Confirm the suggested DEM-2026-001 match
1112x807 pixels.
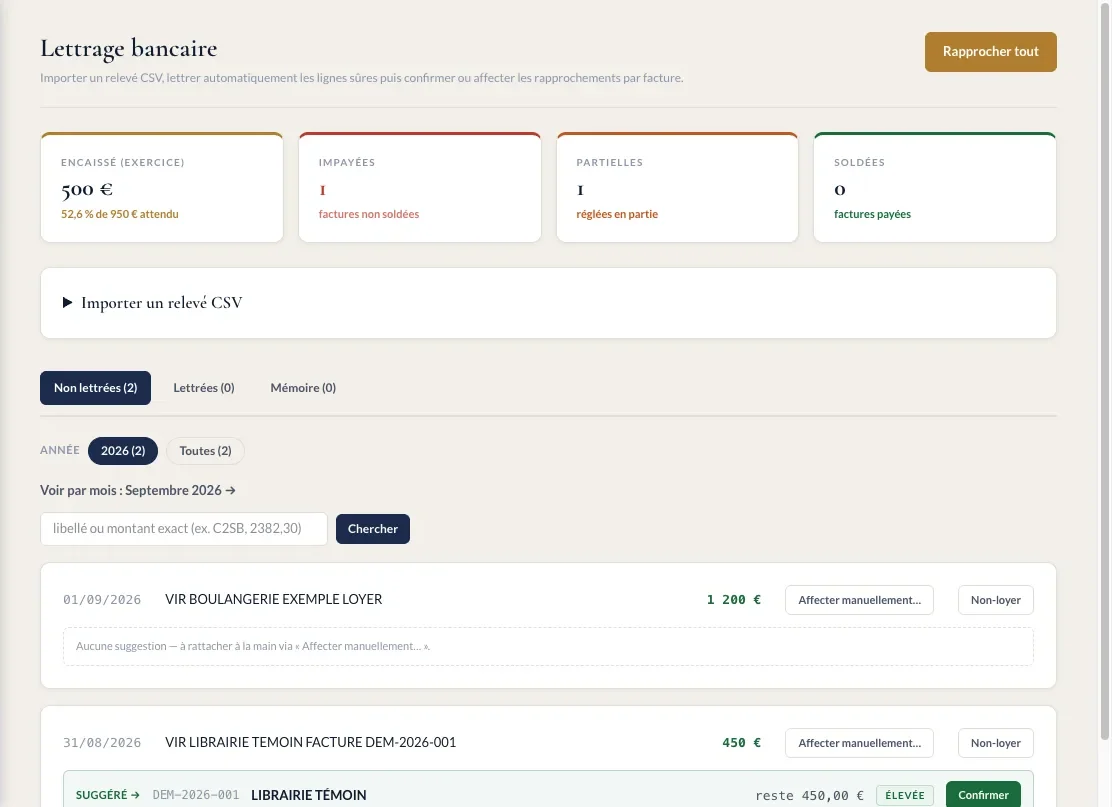click(x=983, y=795)
